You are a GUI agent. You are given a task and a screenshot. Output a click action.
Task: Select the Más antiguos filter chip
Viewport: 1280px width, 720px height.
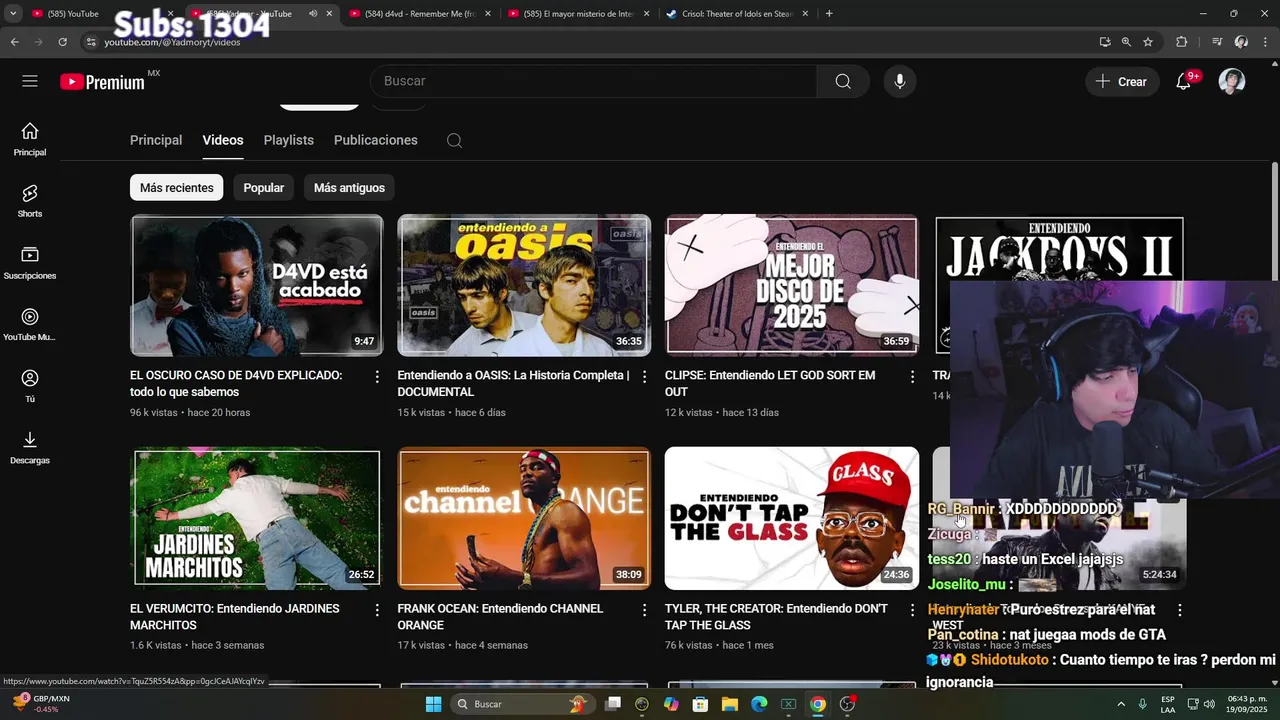tap(349, 188)
